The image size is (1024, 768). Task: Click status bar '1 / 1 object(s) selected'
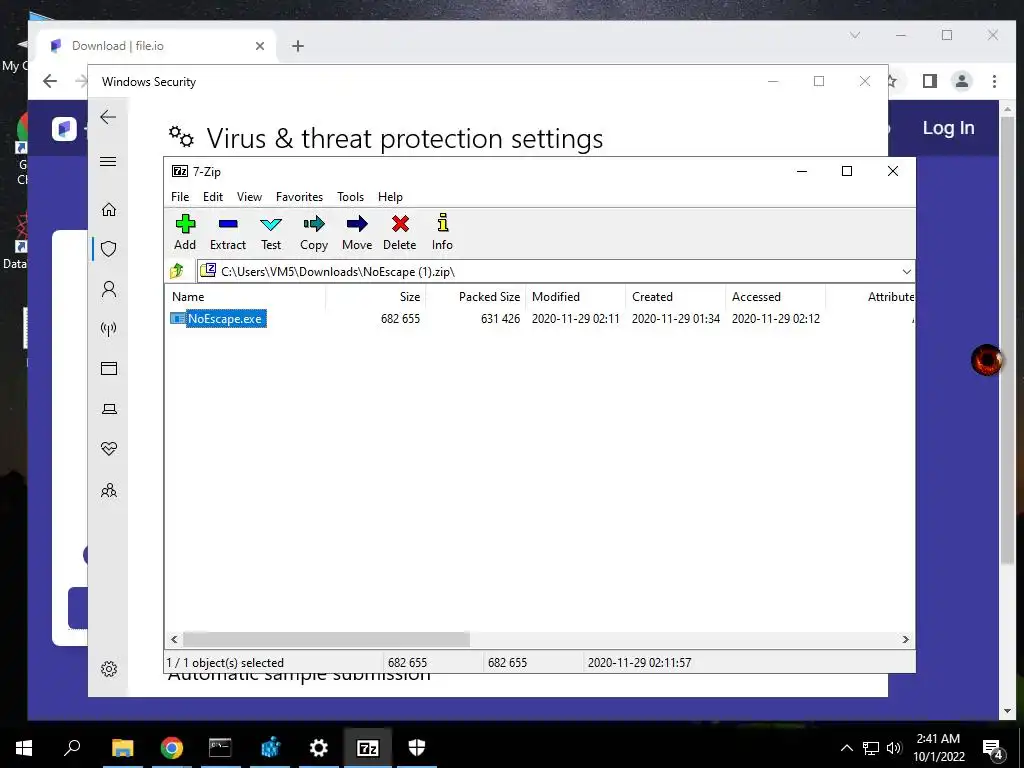(x=225, y=662)
